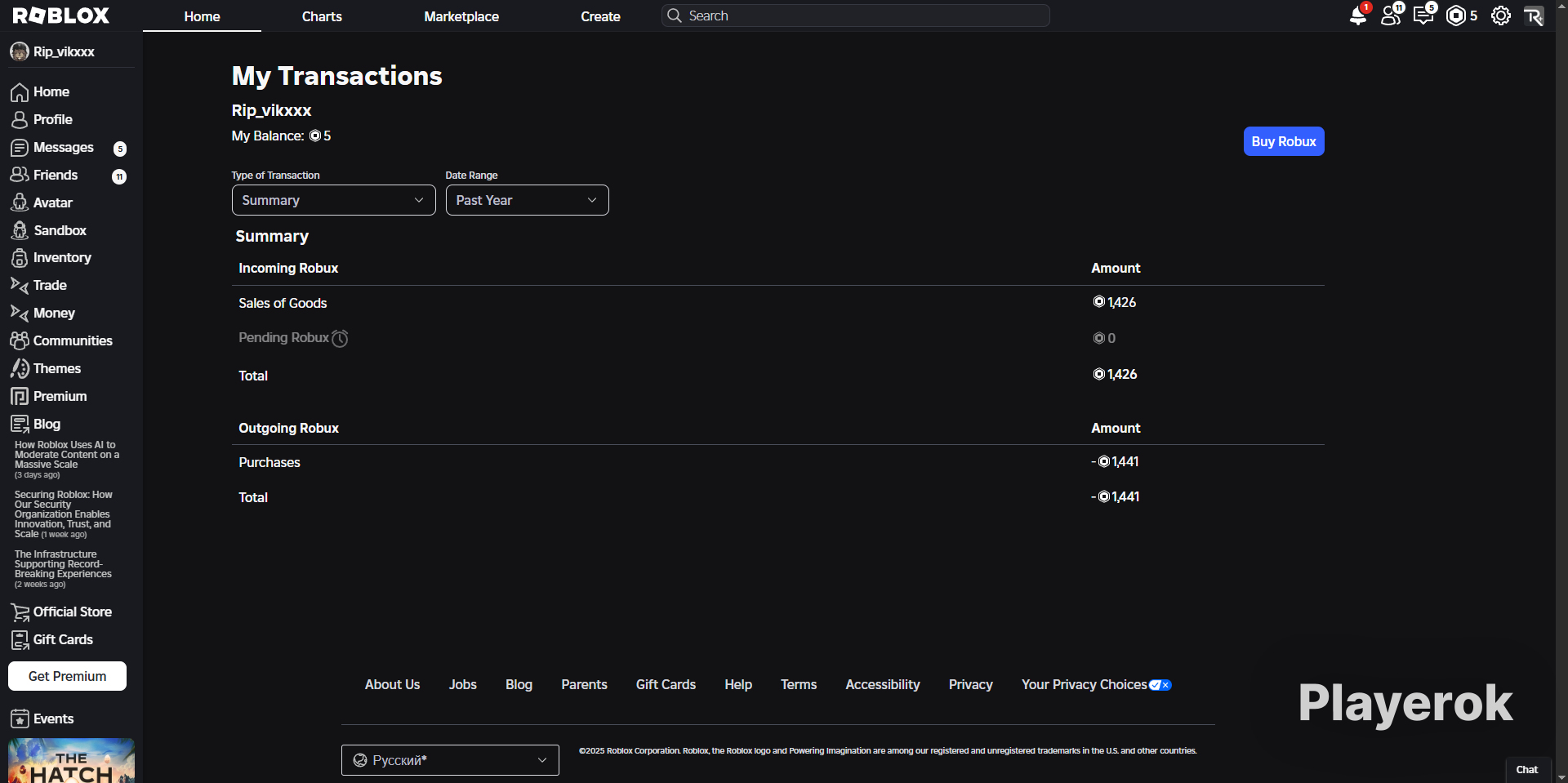Switch to the Home tab in top navigation
Viewport: 1568px width, 783px height.
(202, 16)
